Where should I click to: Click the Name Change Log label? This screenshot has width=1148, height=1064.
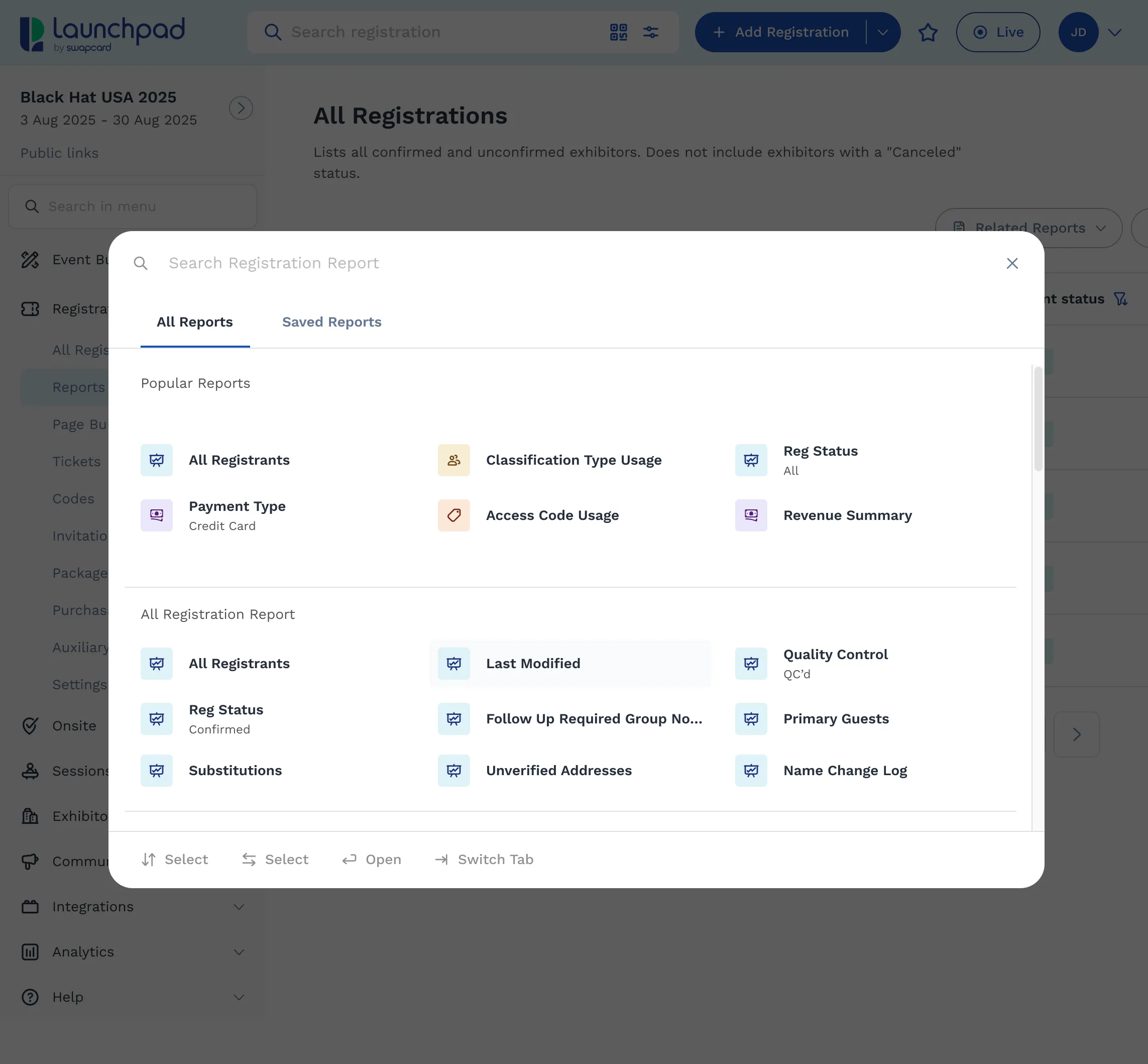845,770
